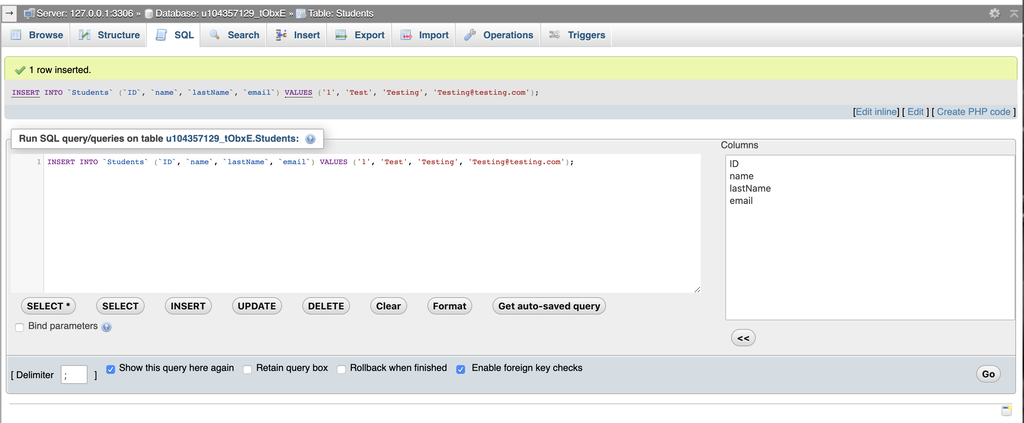Click inside the Delimiter input field
The width and height of the screenshot is (1024, 423).
point(74,375)
